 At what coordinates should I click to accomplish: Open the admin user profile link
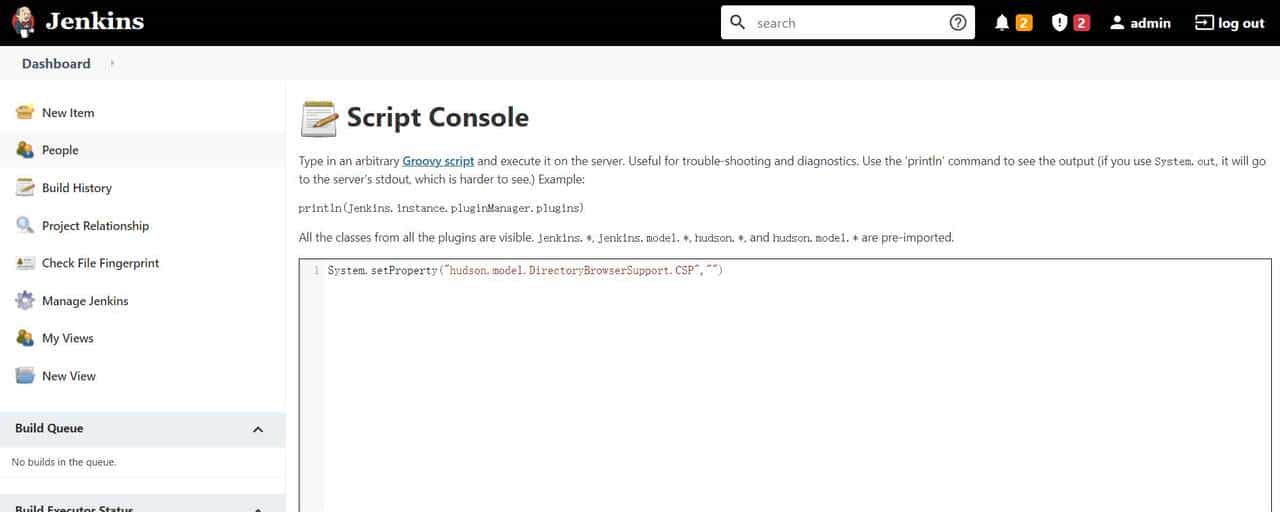pos(1150,23)
